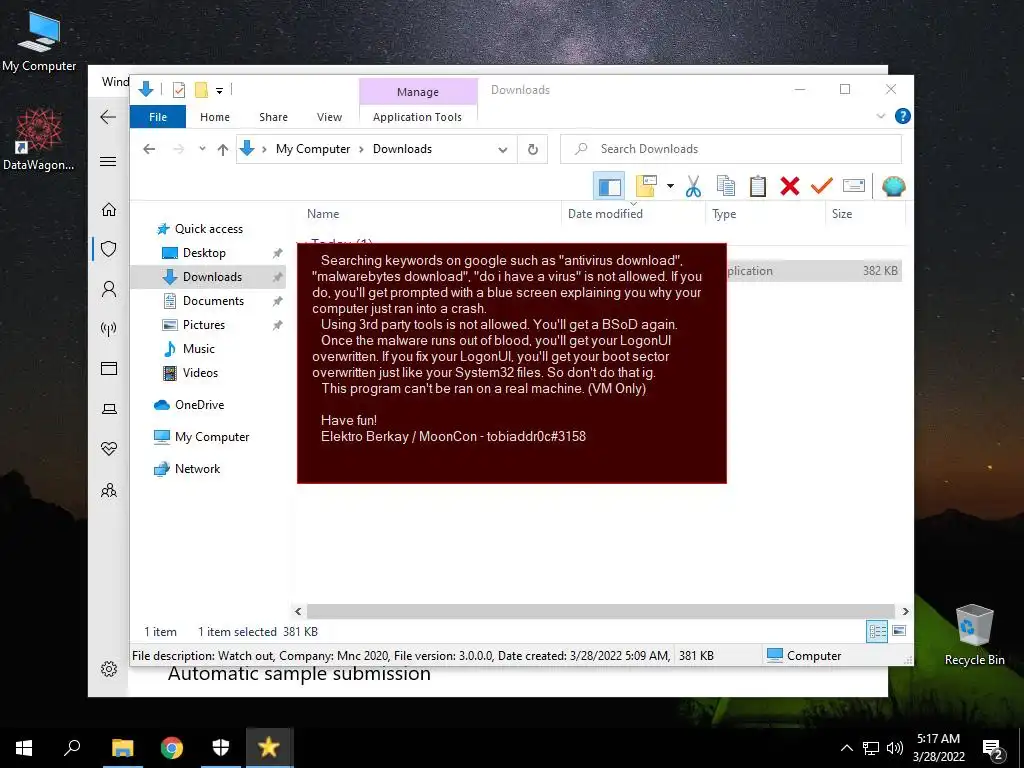Select Network in the navigation pane
Viewport: 1024px width, 768px height.
point(197,469)
